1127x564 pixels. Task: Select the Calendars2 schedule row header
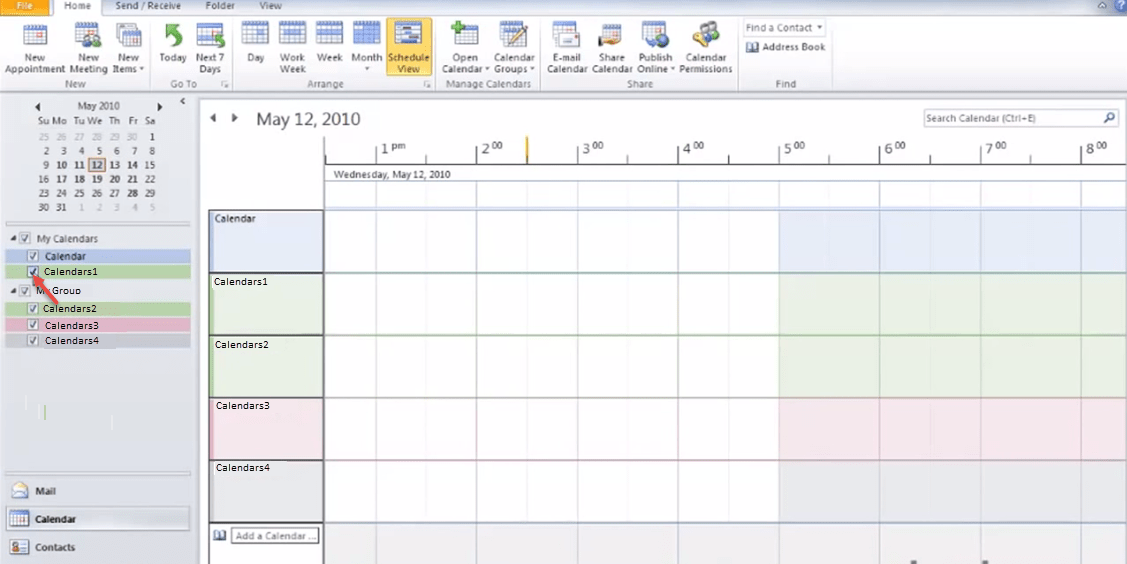click(x=266, y=366)
